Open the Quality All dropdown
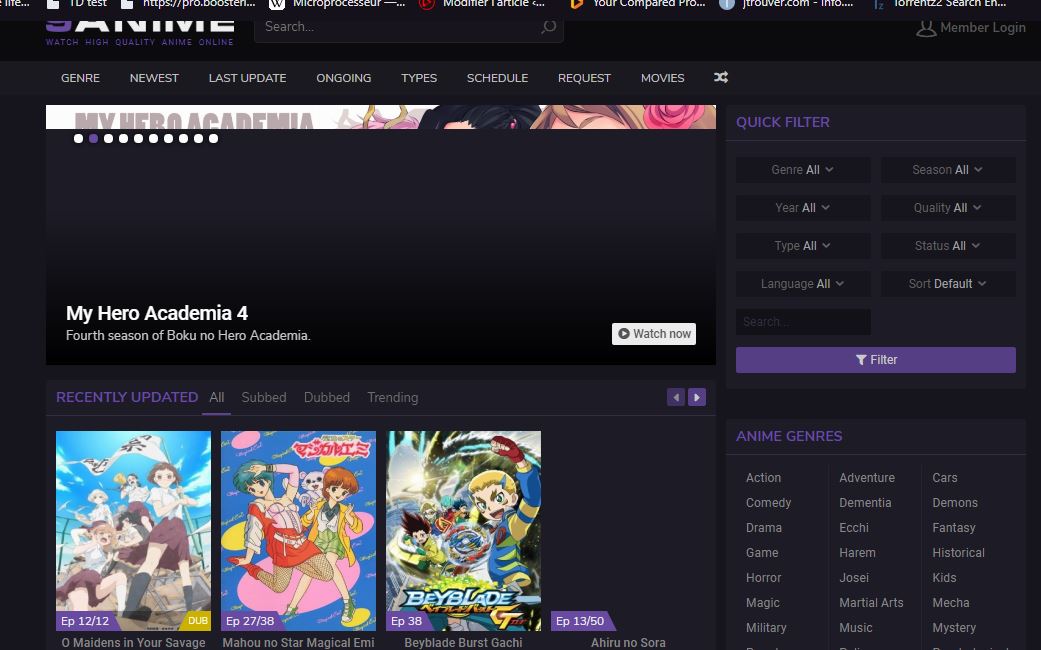Viewport: 1041px width, 650px height. click(x=948, y=208)
